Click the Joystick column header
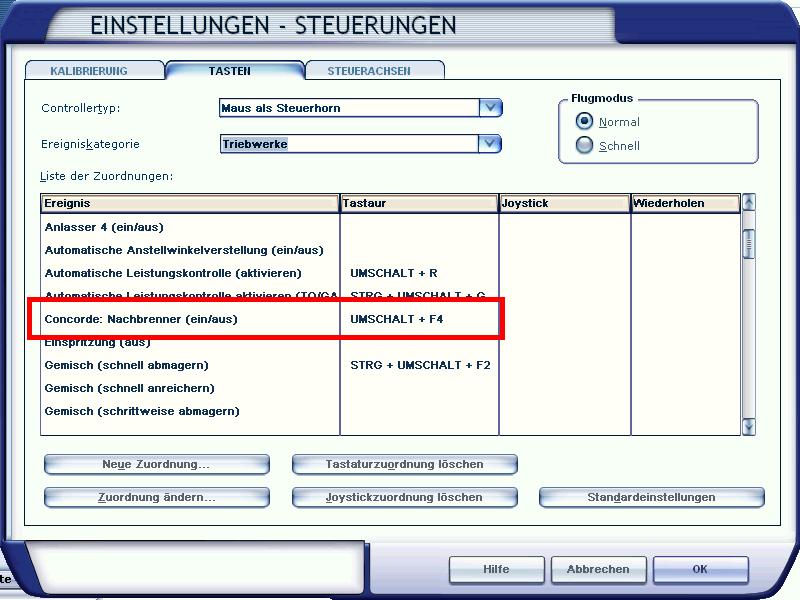800x600 pixels. [565, 203]
